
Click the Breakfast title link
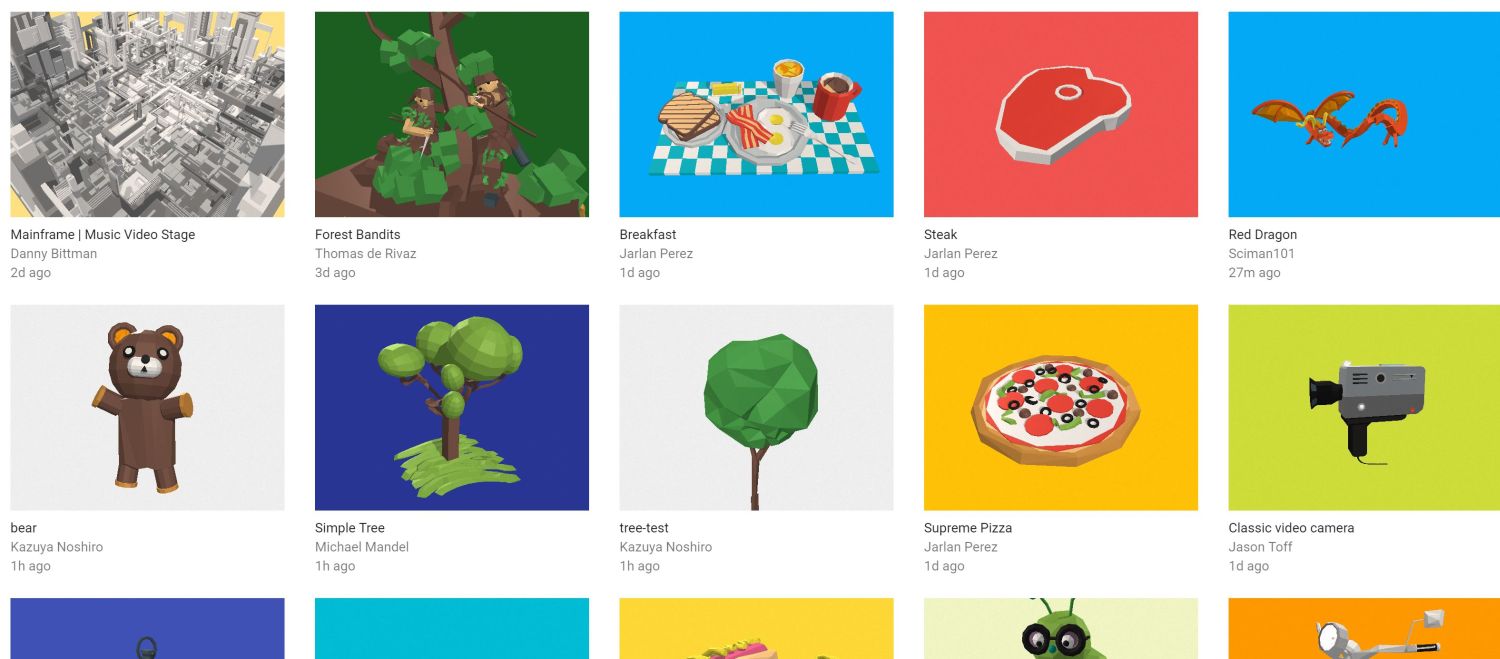[x=648, y=235]
